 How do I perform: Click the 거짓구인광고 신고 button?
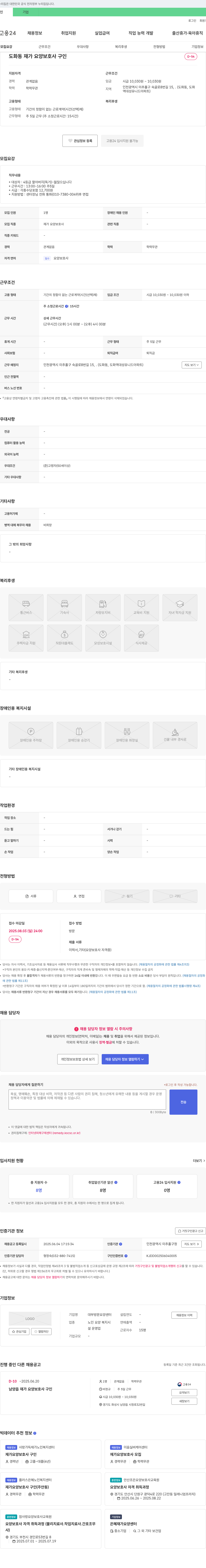point(191,1231)
